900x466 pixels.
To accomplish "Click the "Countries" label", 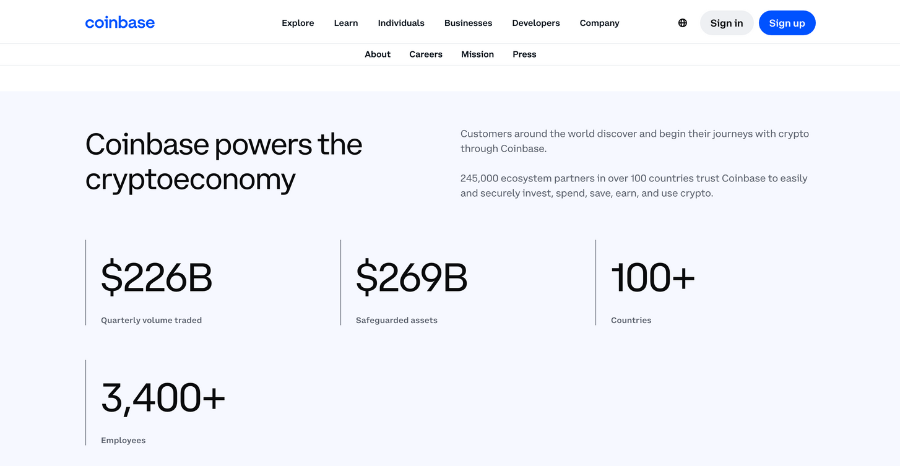I will click(x=631, y=320).
